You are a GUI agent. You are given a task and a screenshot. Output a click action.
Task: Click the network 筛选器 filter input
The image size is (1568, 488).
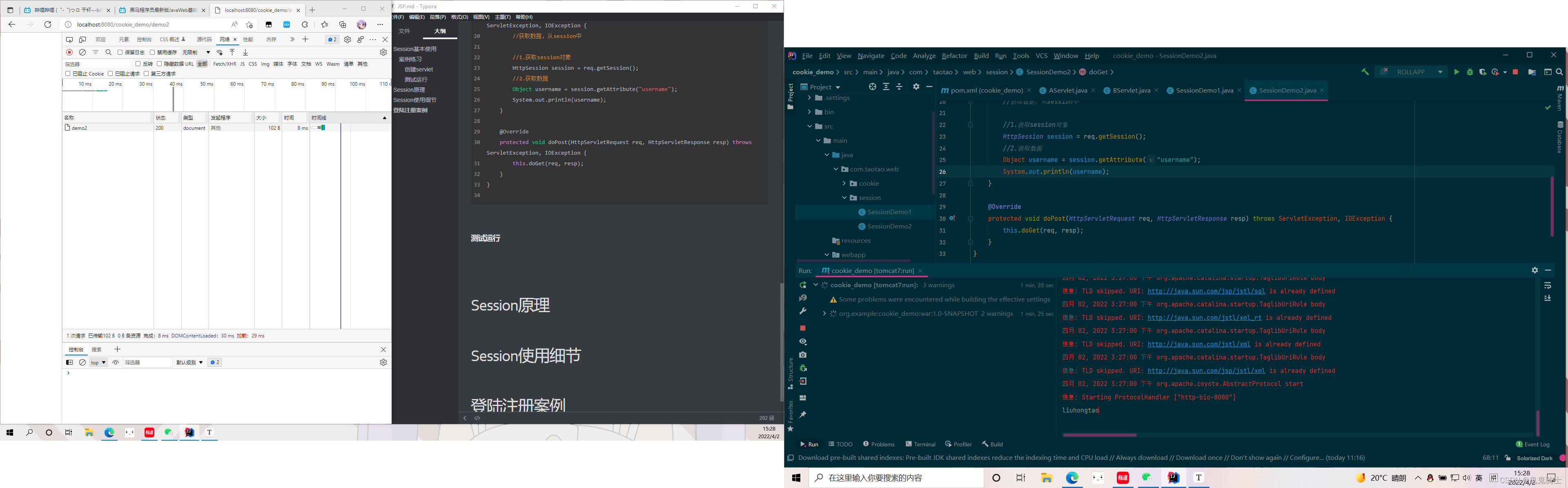pyautogui.click(x=97, y=64)
